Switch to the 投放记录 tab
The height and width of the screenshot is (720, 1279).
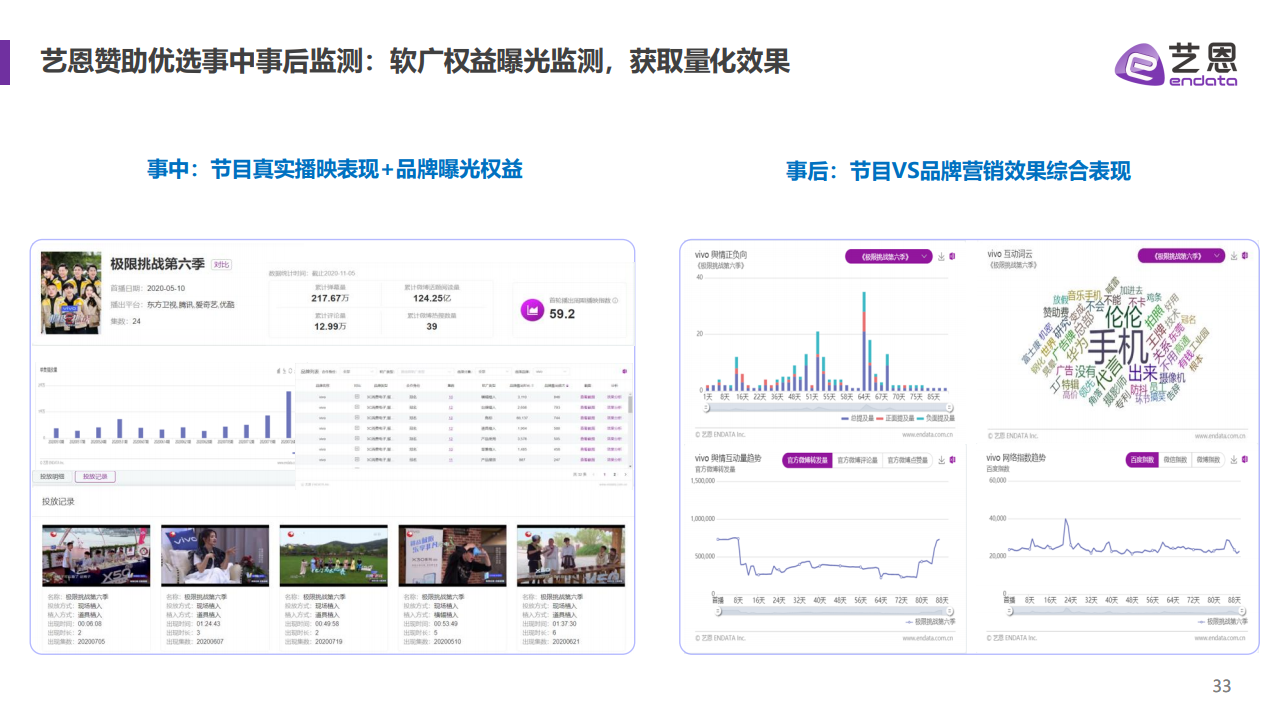click(x=95, y=477)
